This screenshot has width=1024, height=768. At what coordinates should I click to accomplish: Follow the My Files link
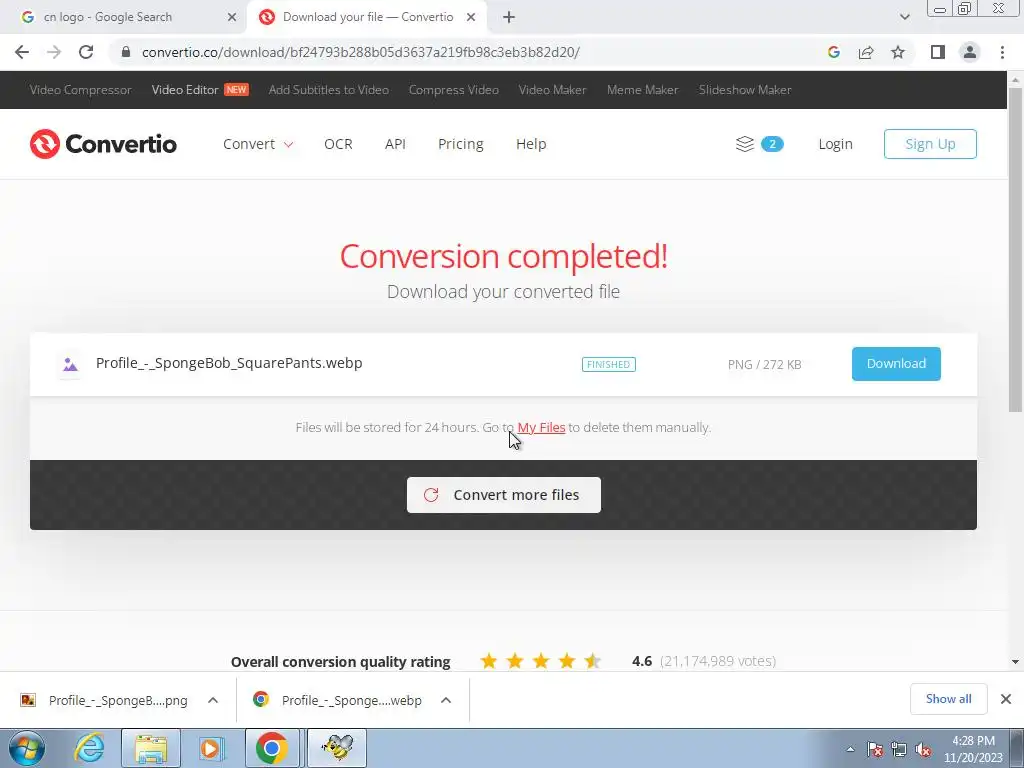541,428
